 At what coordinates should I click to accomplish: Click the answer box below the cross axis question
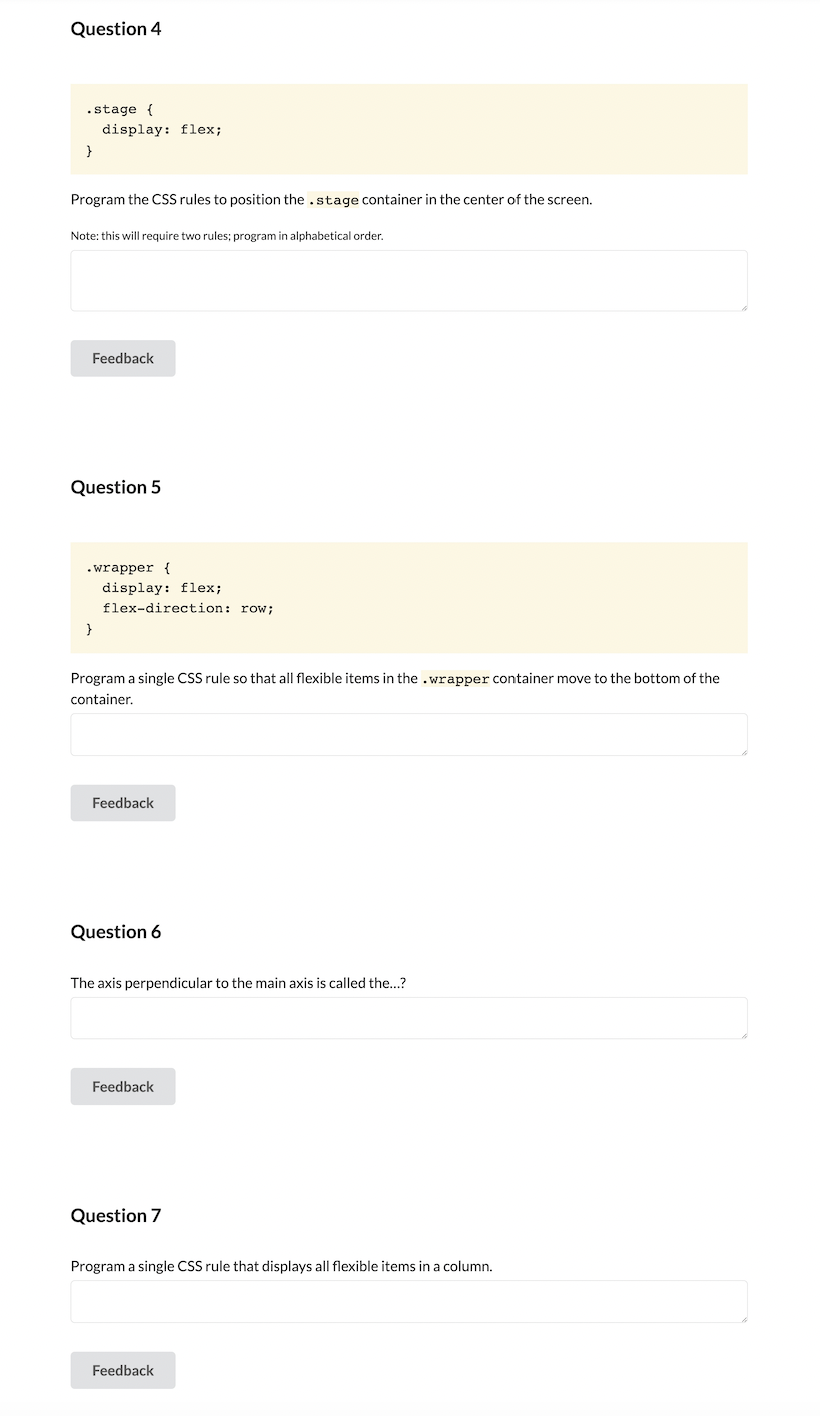click(x=408, y=1017)
